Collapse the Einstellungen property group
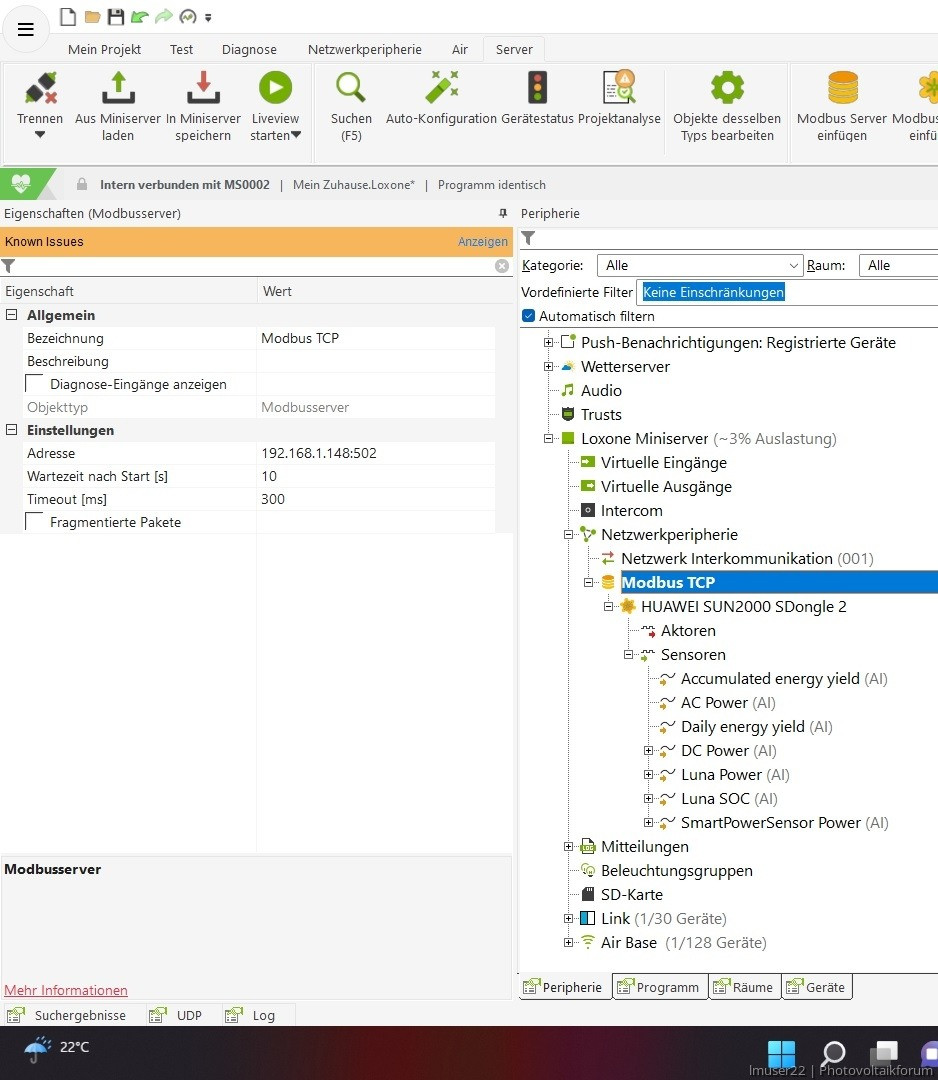 [x=12, y=430]
